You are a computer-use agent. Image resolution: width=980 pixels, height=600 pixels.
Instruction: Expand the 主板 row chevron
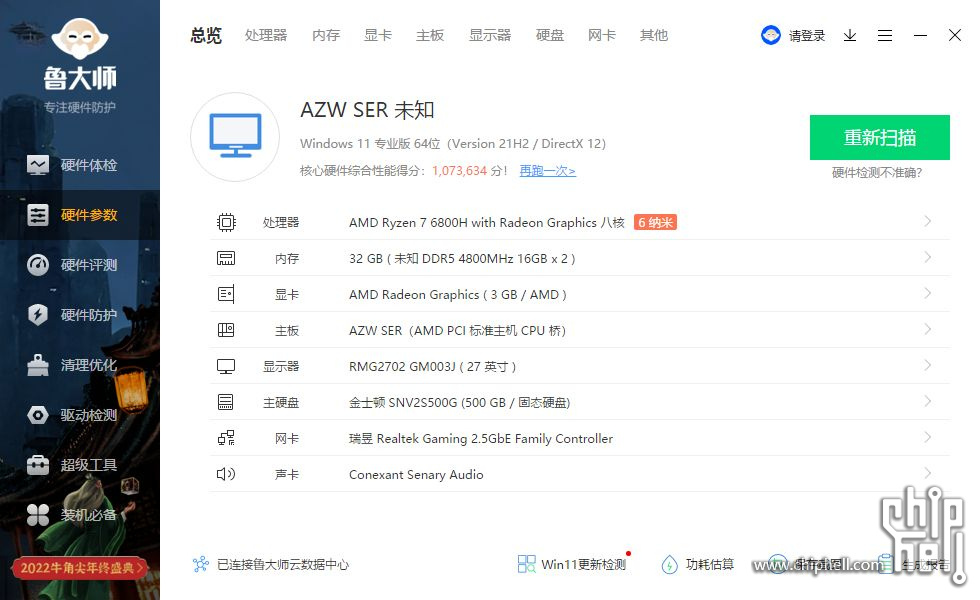click(928, 329)
